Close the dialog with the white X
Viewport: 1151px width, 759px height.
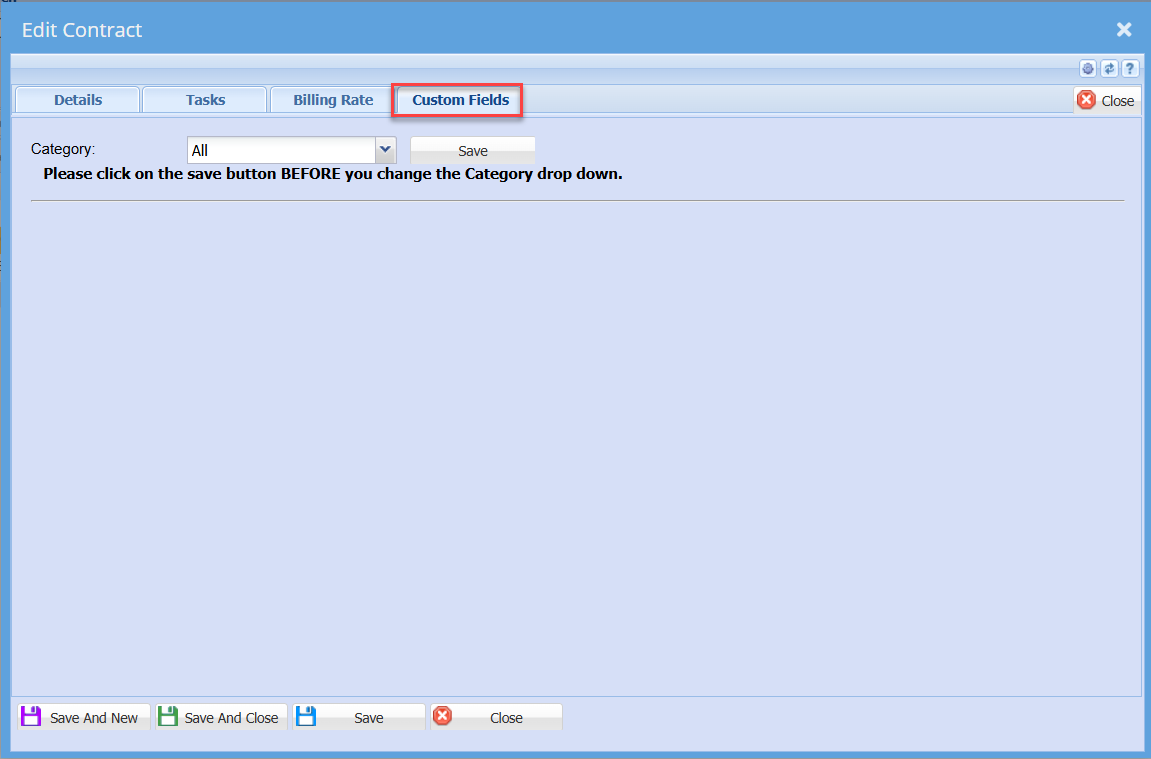coord(1124,29)
